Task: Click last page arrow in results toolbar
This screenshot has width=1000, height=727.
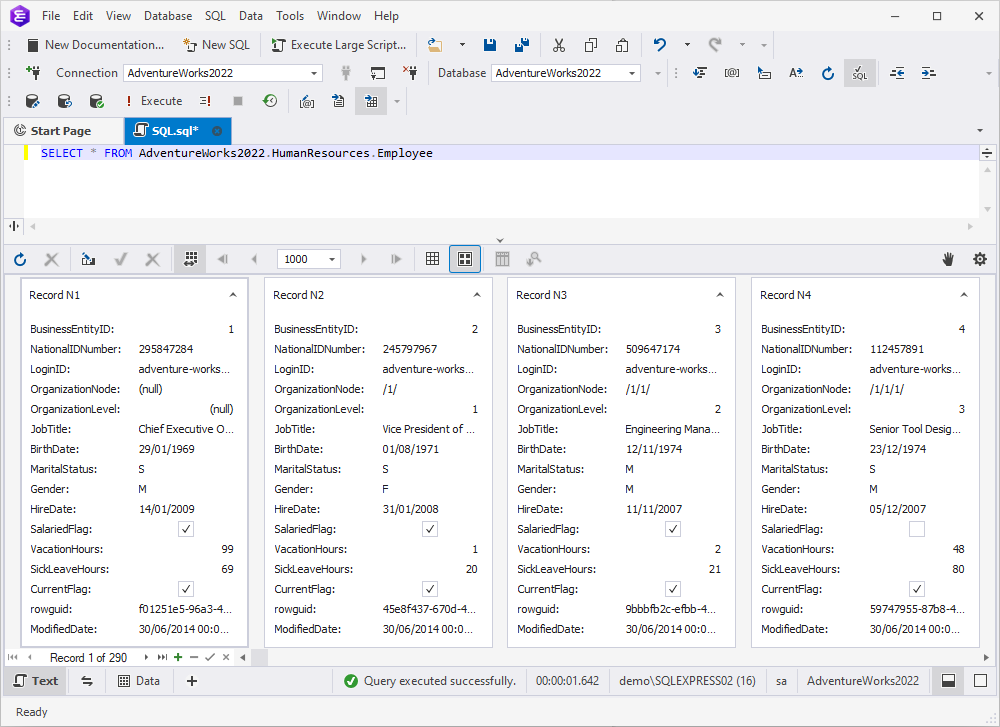Action: pos(396,259)
